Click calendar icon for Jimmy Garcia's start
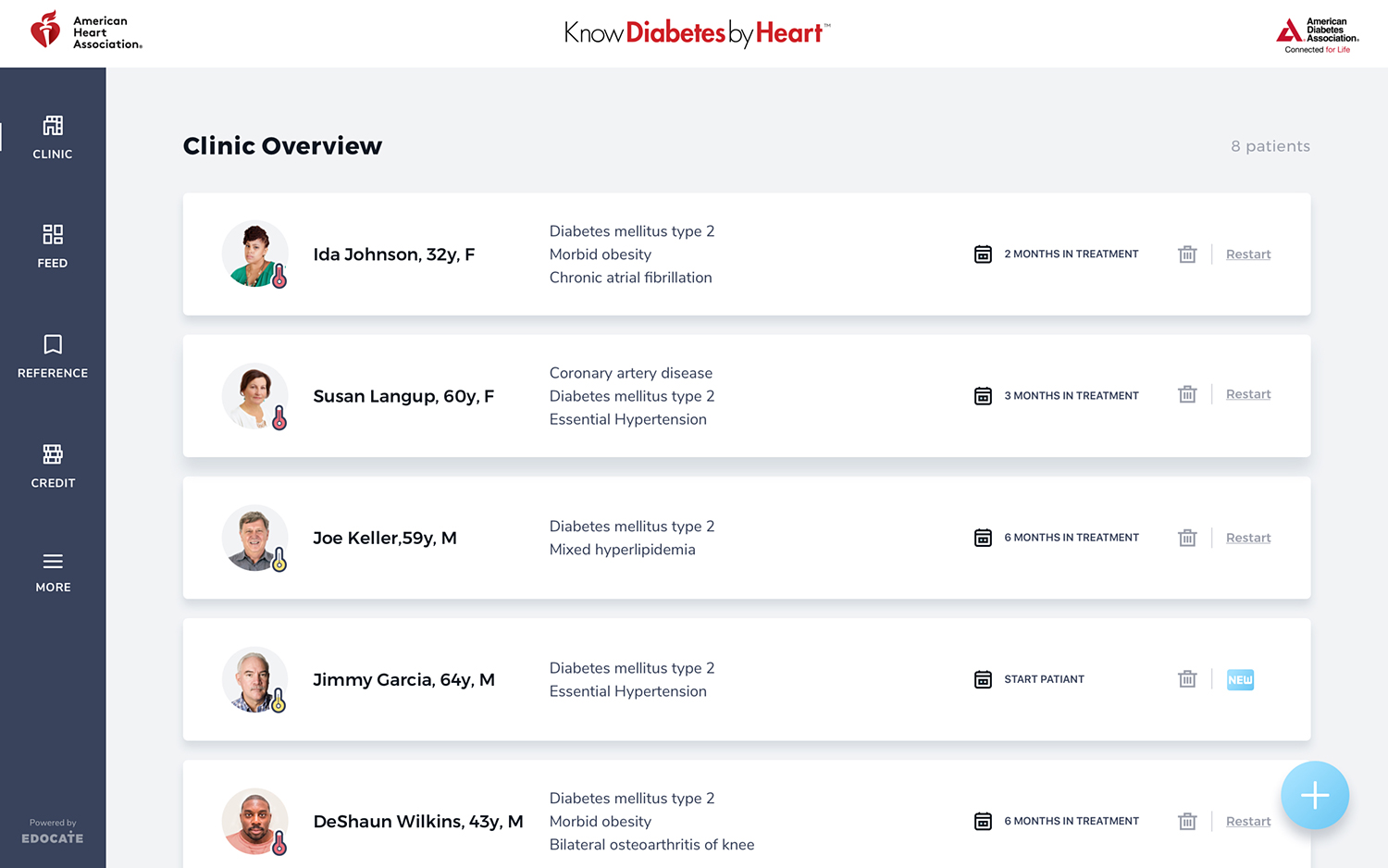Screen dimensions: 1388x868 pyautogui.click(x=983, y=679)
